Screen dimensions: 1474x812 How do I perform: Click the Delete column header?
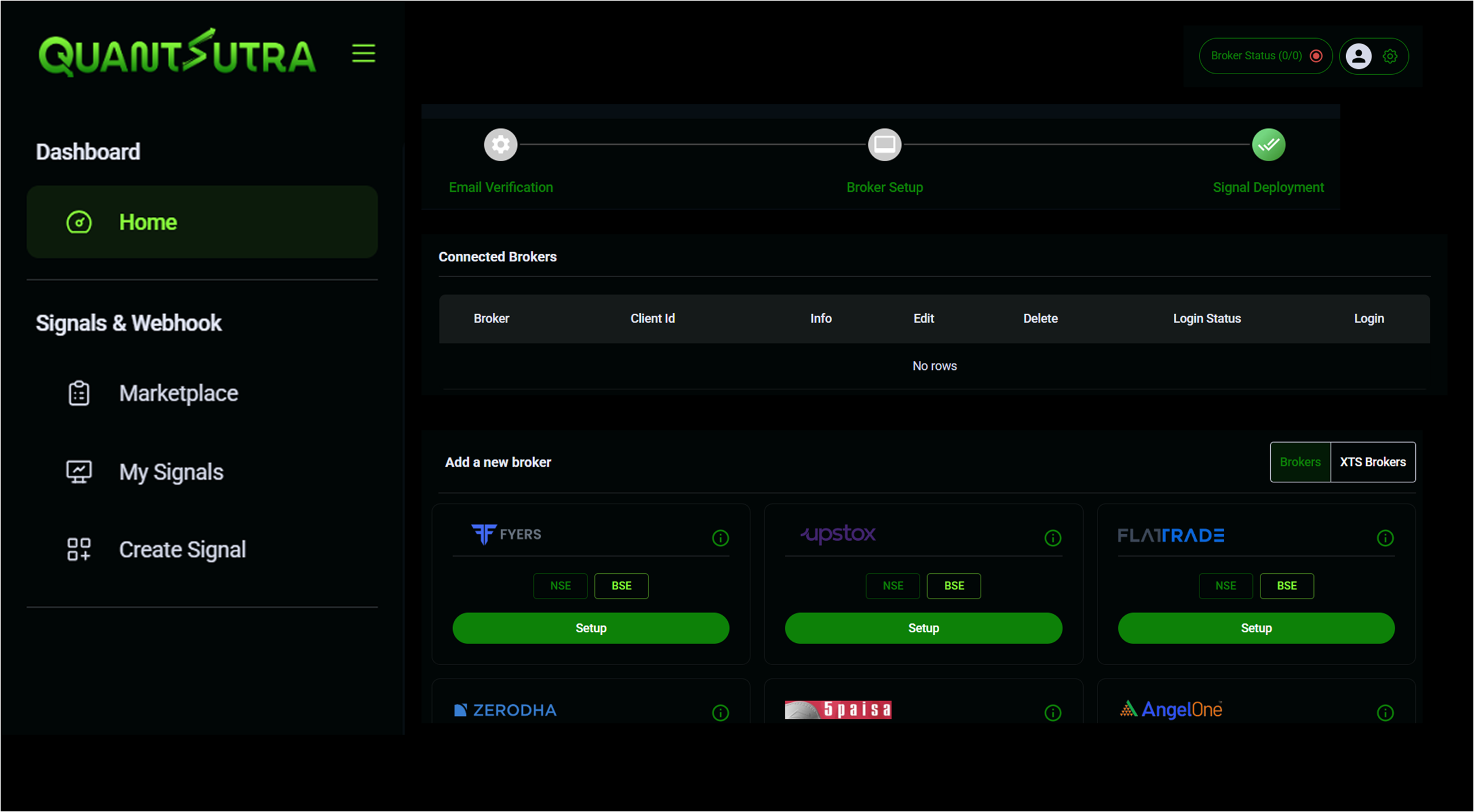click(x=1040, y=318)
